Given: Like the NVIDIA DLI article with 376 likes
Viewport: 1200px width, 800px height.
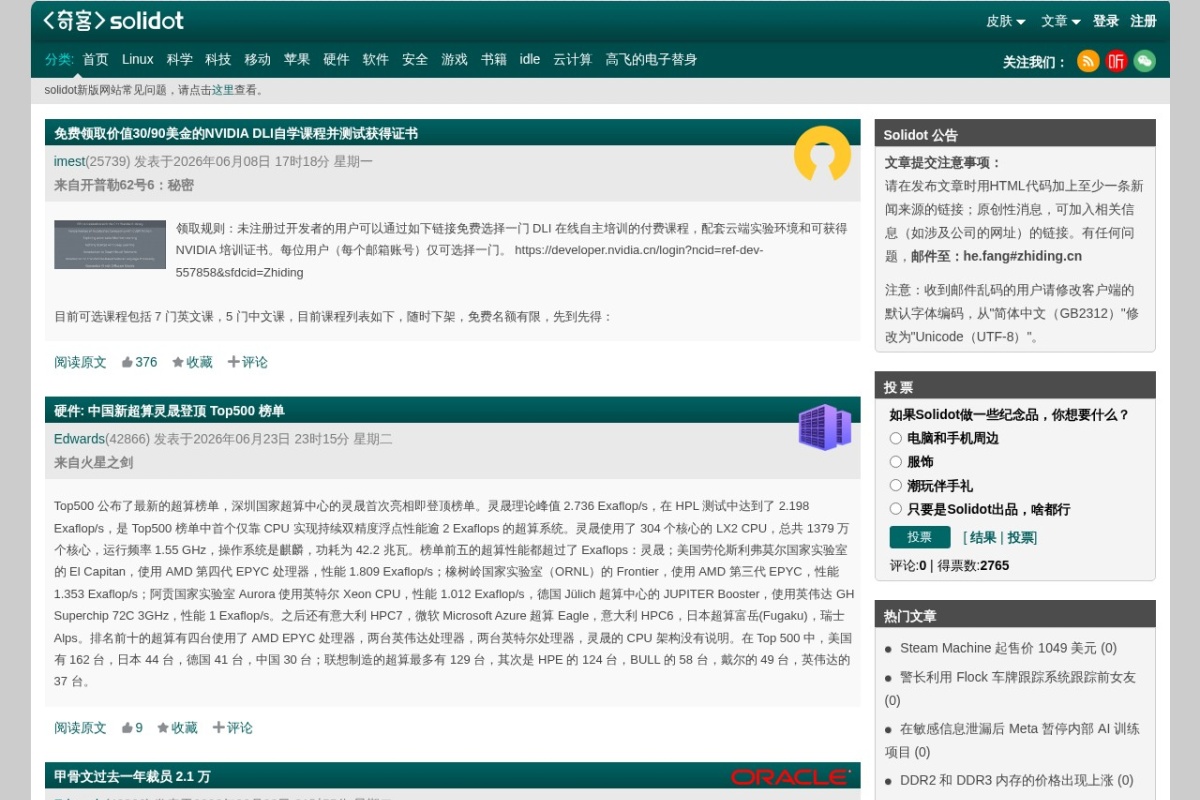Looking at the screenshot, I should [x=139, y=362].
